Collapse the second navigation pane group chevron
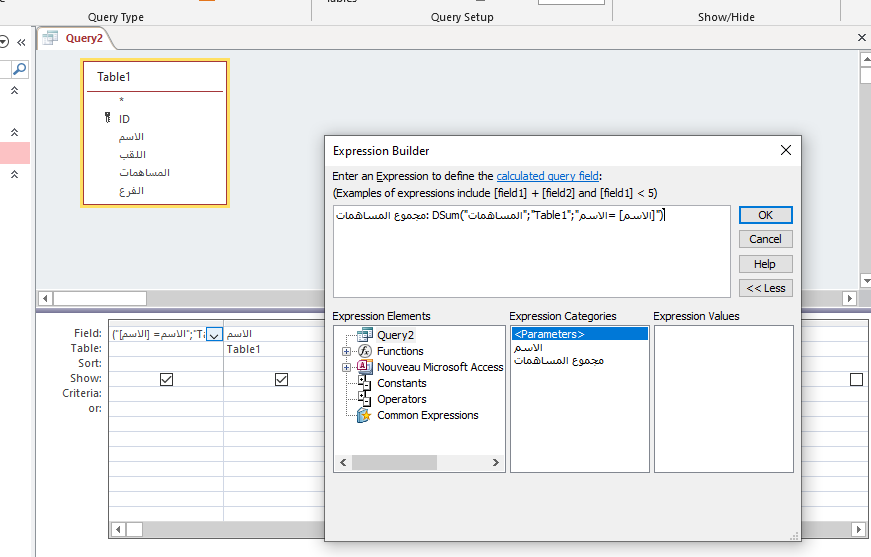Screen dimensions: 871x557 tap(14, 132)
